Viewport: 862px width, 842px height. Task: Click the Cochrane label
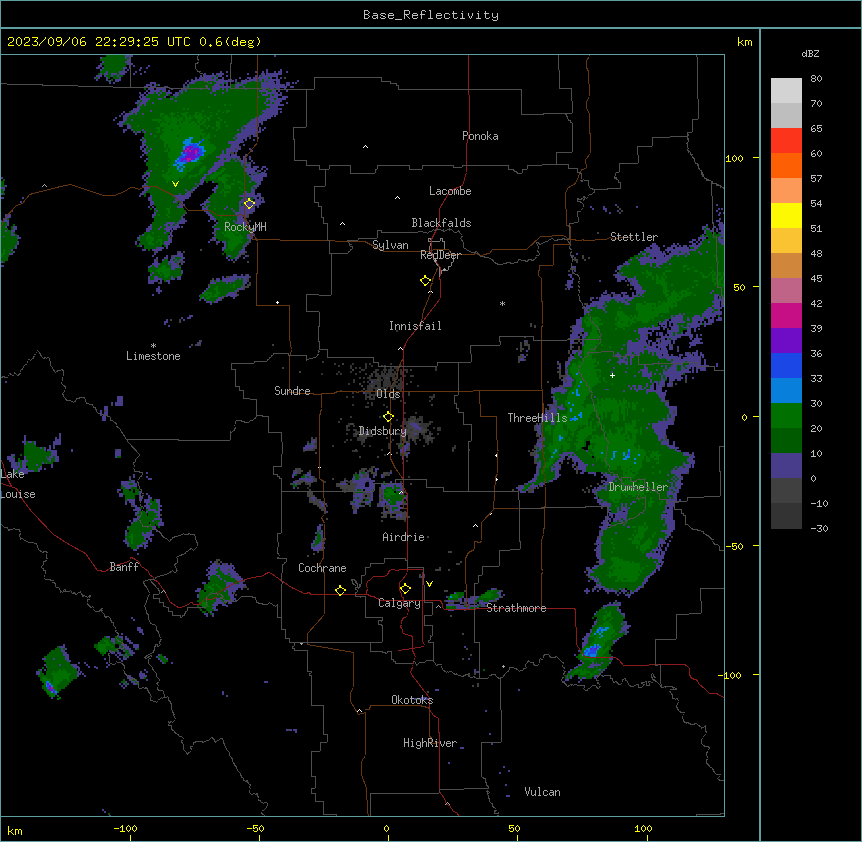coord(322,568)
